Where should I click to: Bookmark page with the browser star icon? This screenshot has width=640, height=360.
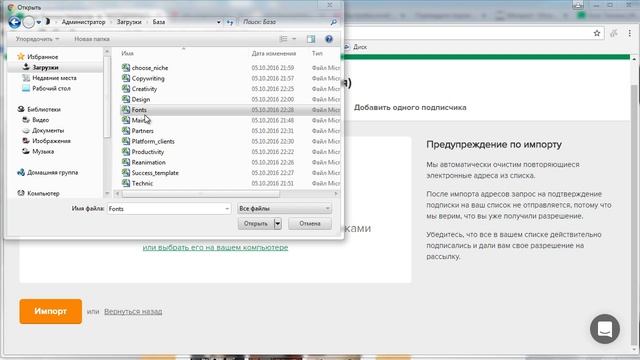(x=597, y=33)
